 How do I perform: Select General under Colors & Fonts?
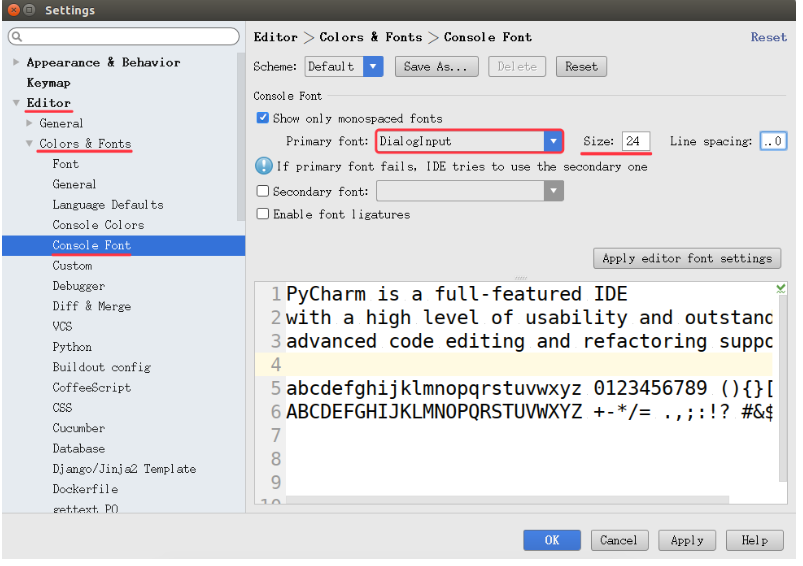pyautogui.click(x=74, y=184)
